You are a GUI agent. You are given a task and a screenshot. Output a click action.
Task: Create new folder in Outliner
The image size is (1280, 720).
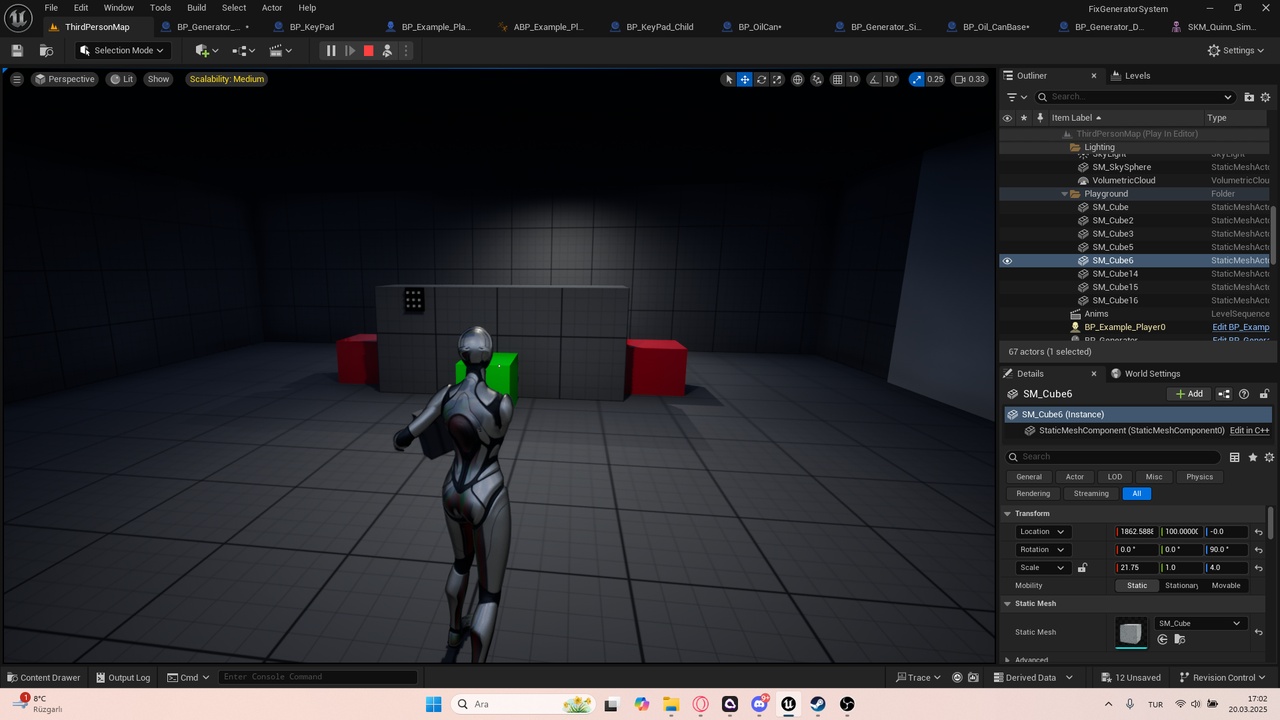[x=1249, y=97]
